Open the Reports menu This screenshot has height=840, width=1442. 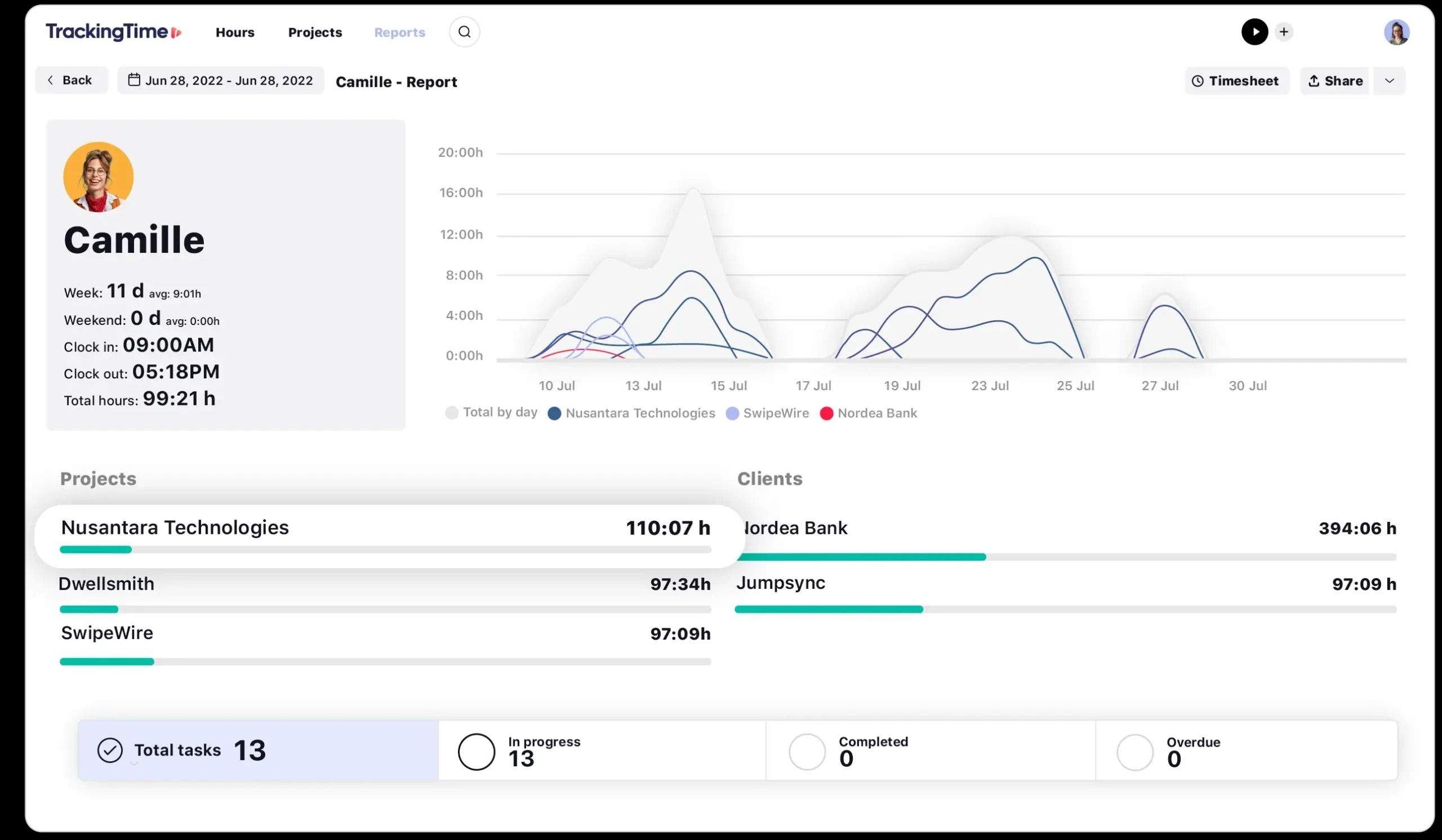399,33
